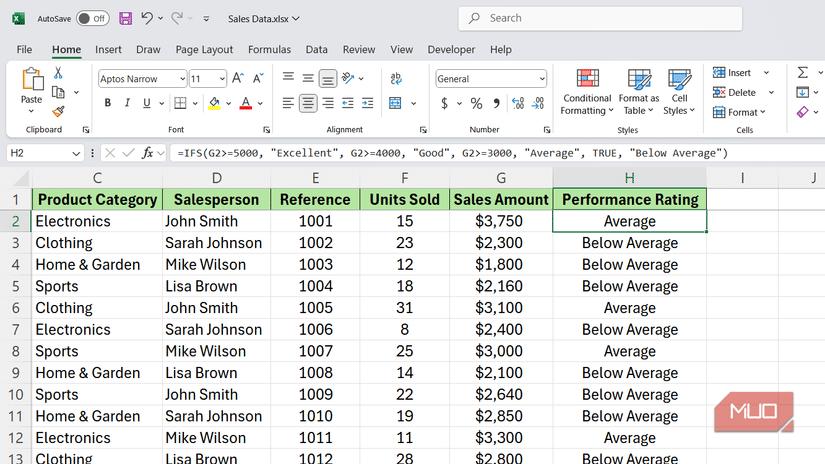
Task: Open Conditional Formatting menu
Action: point(587,92)
